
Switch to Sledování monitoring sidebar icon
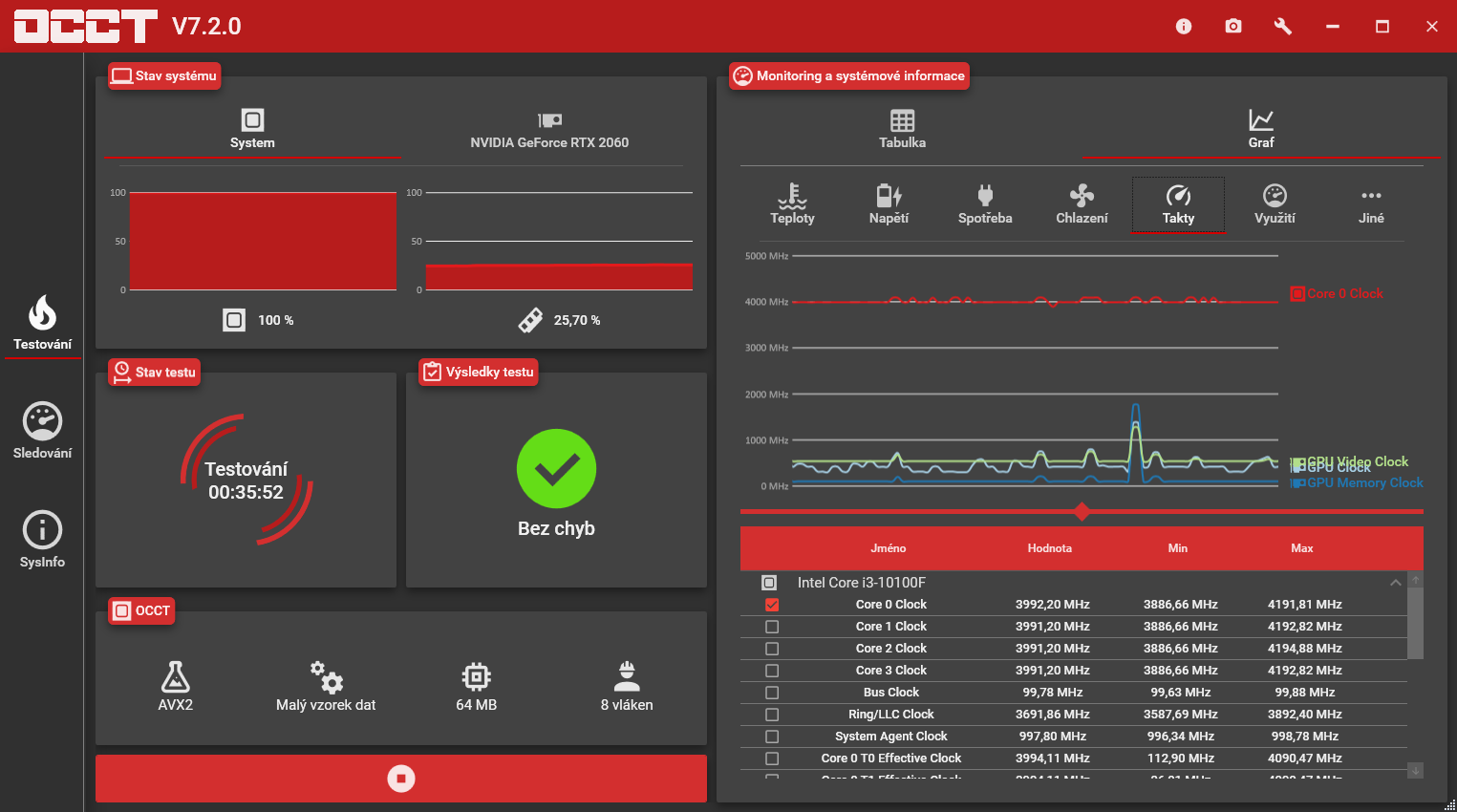point(42,431)
